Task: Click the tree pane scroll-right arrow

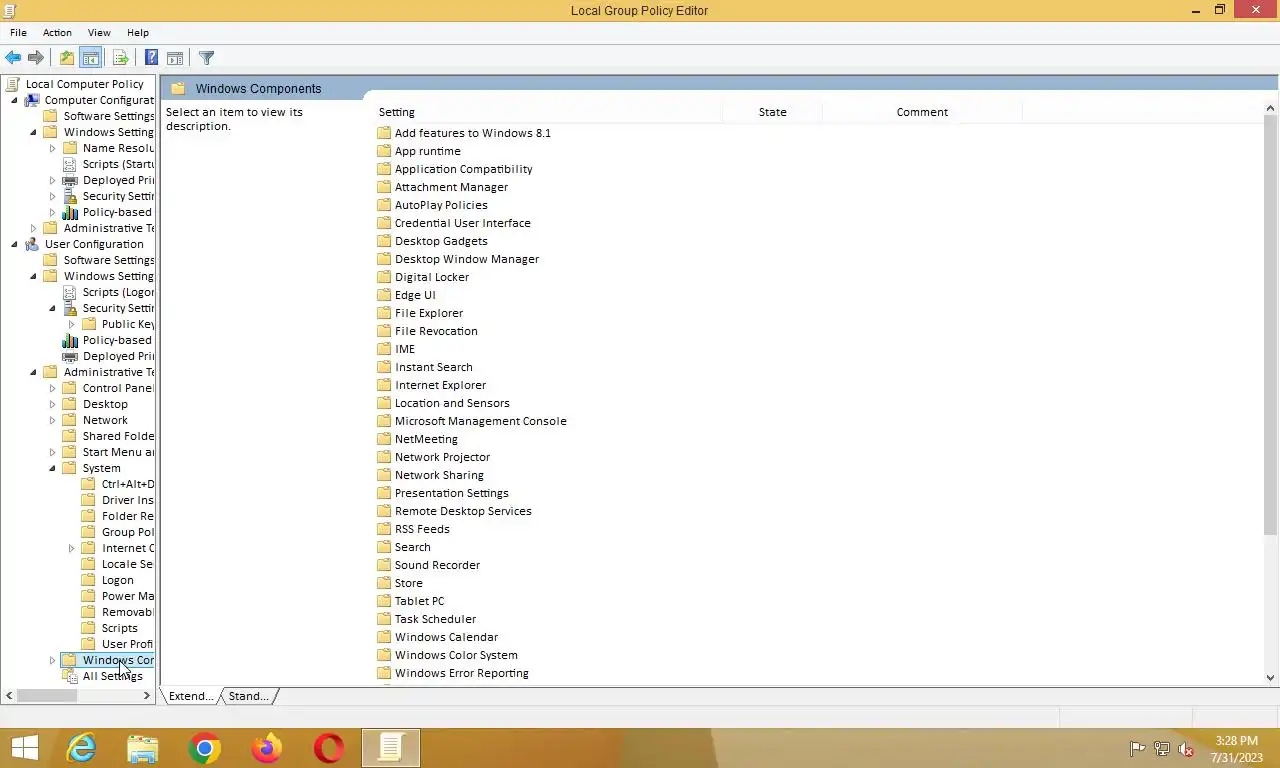Action: pyautogui.click(x=147, y=696)
